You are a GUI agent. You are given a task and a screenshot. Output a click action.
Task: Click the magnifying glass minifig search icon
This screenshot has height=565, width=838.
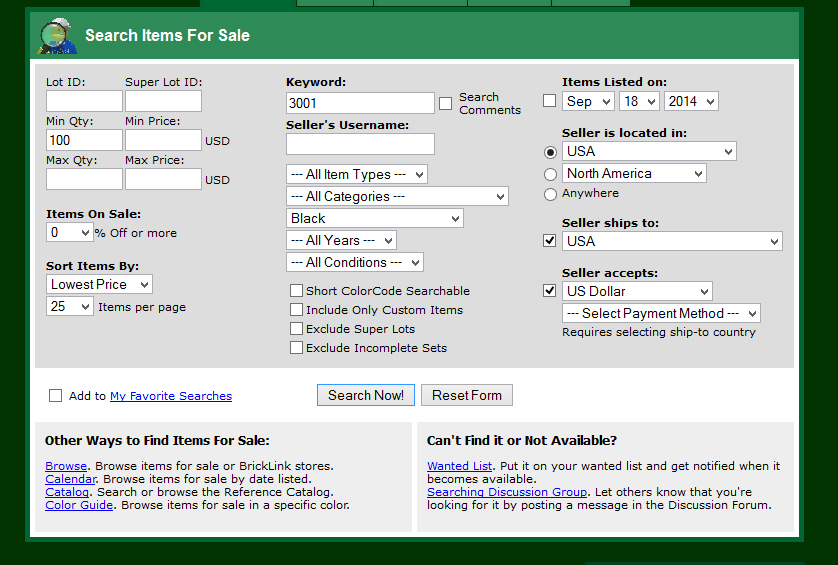tap(57, 36)
